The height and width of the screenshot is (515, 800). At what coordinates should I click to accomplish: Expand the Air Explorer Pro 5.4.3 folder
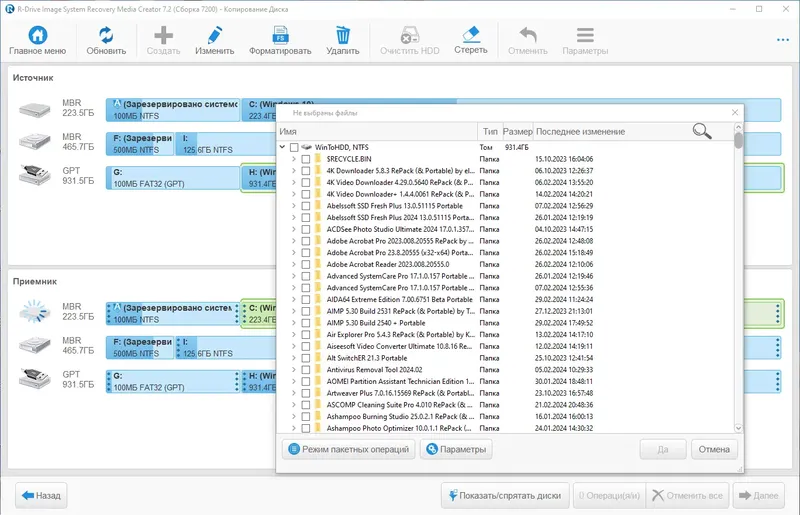pos(294,334)
